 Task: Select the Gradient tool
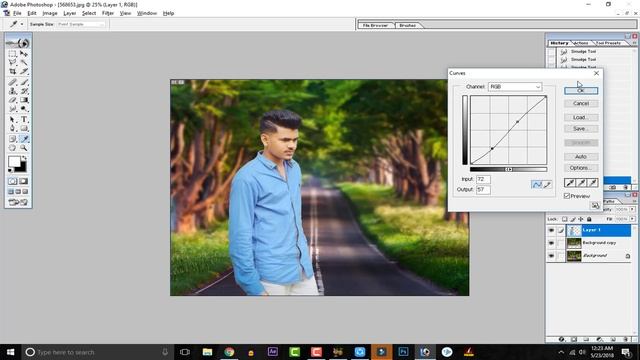pos(24,100)
